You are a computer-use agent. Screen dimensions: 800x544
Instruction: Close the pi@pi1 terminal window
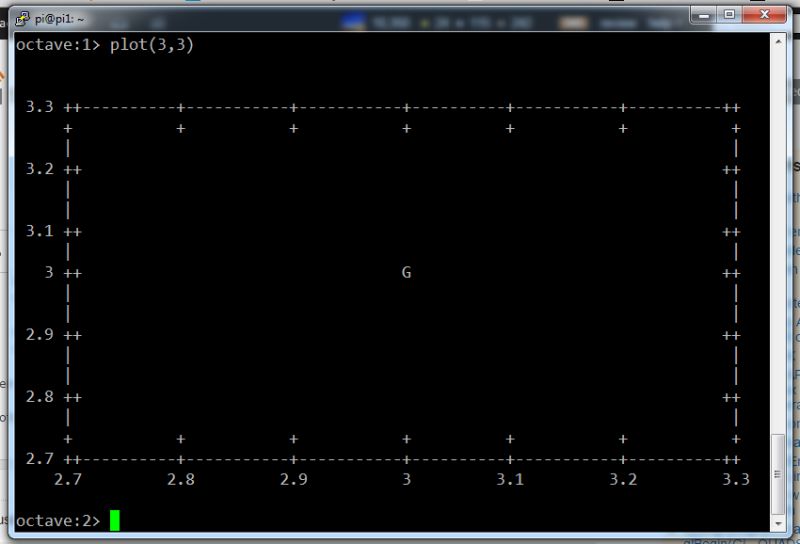tap(764, 15)
